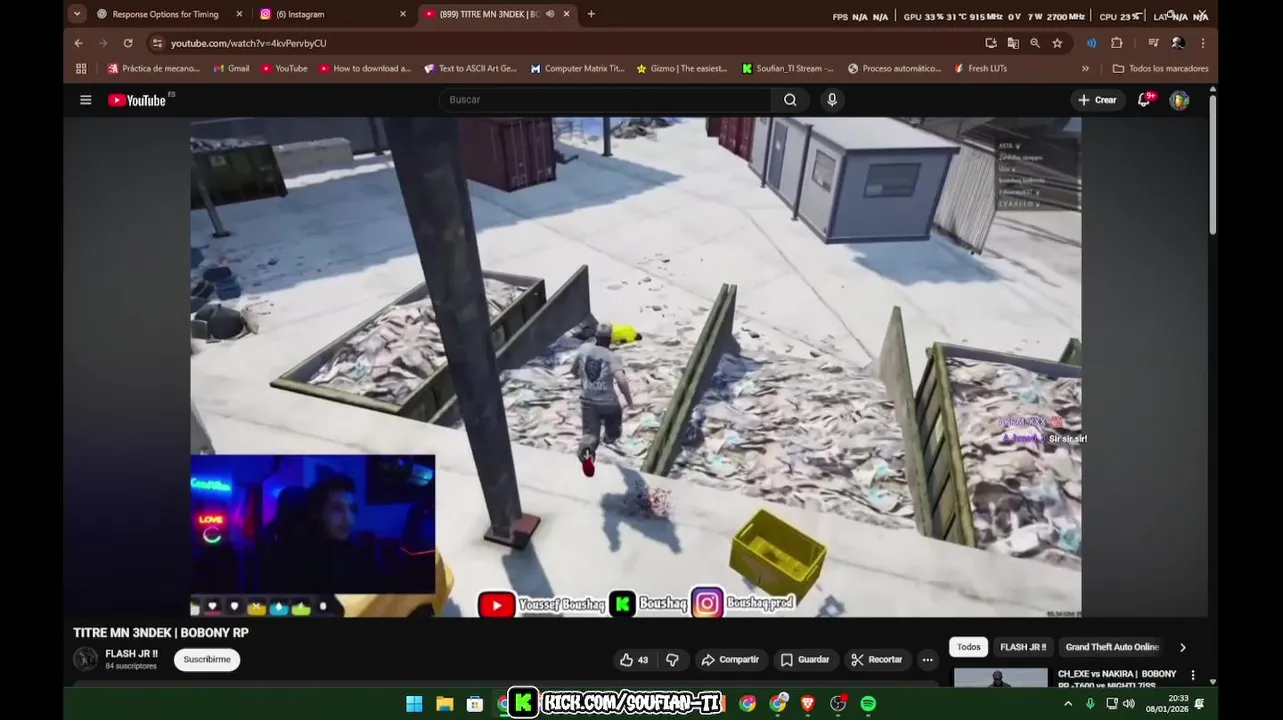Open the Chrome apps grid in bookmarks bar
Screen dimensions: 1283x720
(81, 69)
